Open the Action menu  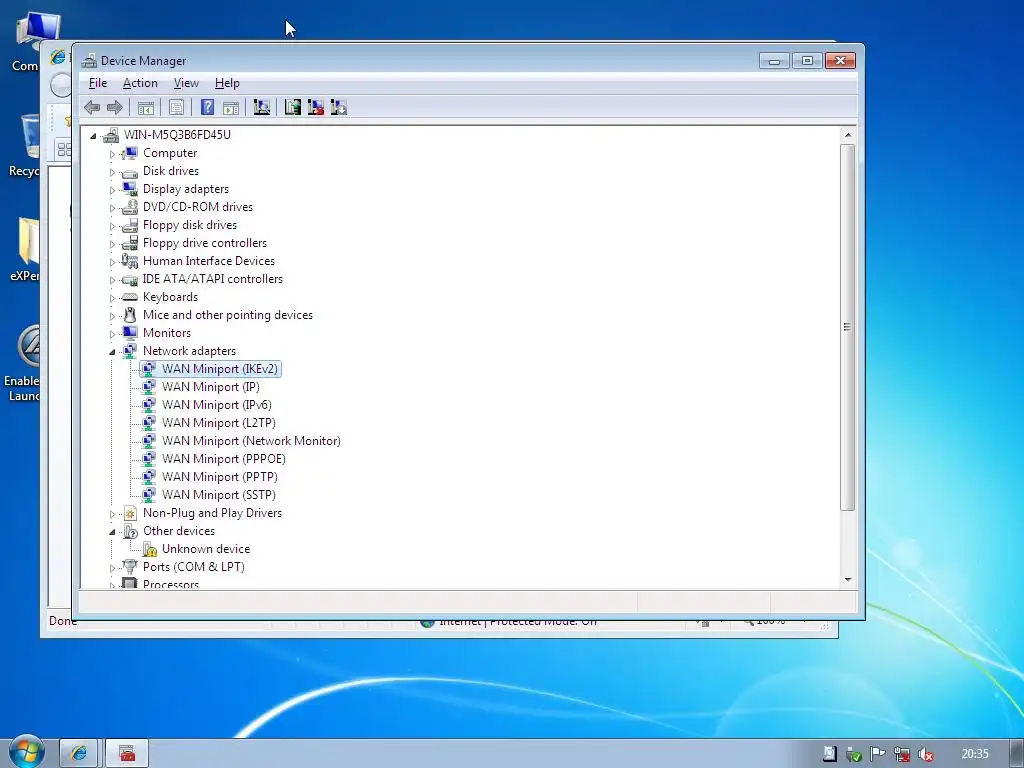point(140,83)
